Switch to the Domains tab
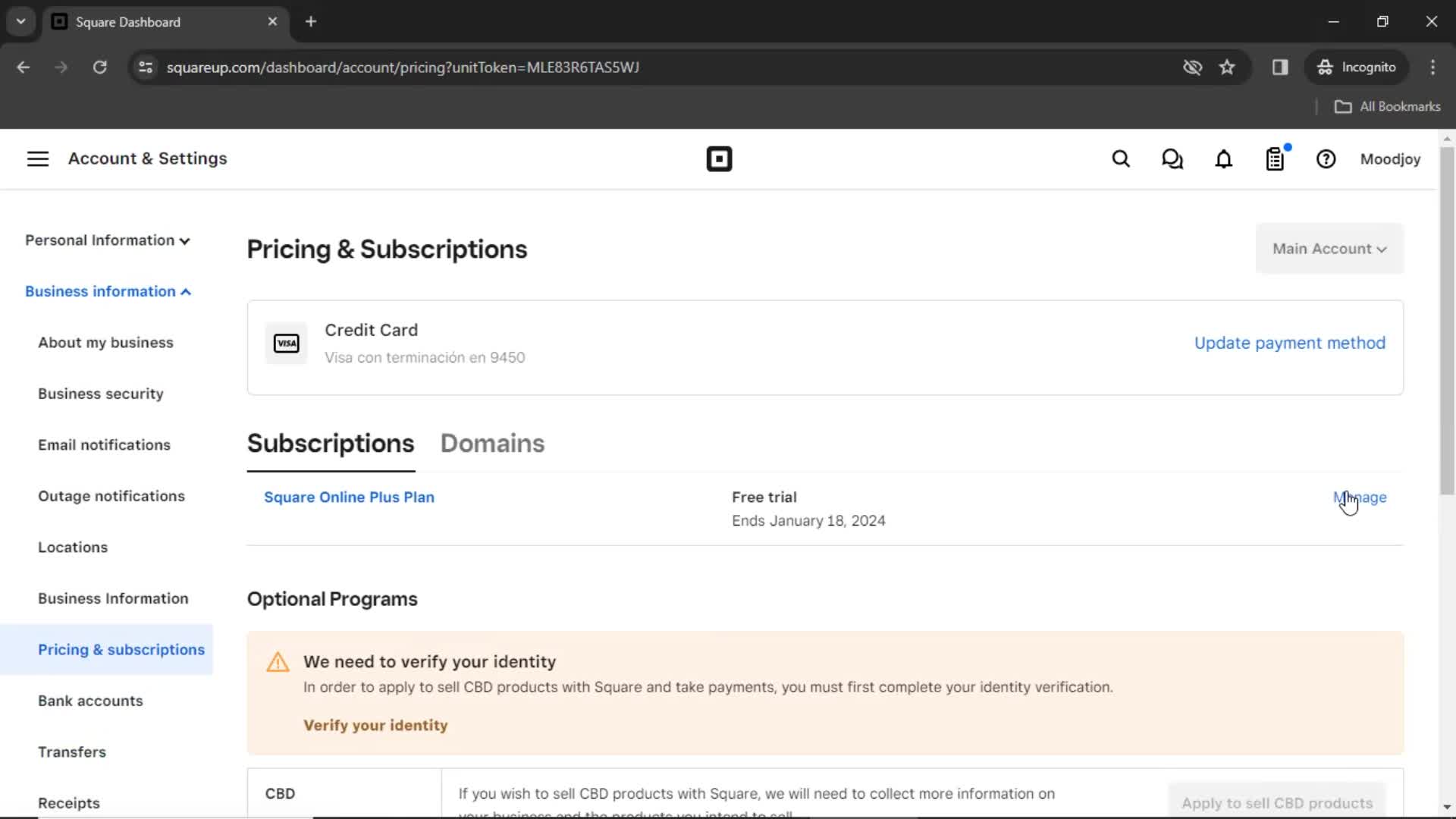The width and height of the screenshot is (1456, 819). 492,443
